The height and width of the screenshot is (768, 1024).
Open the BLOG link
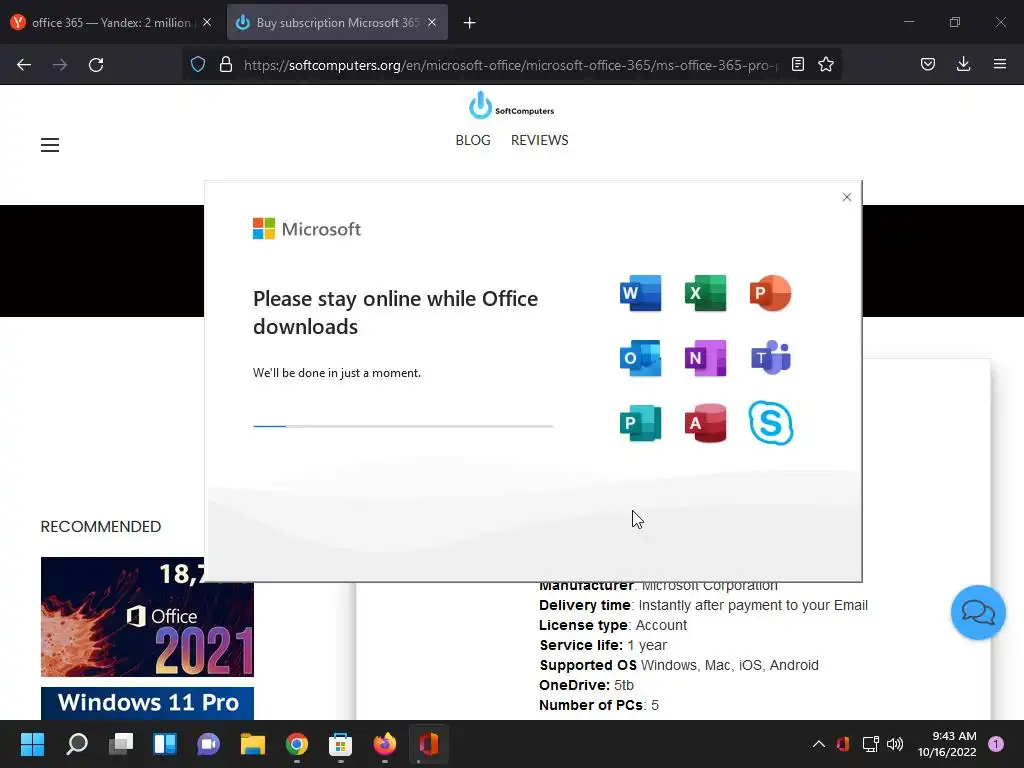point(473,140)
